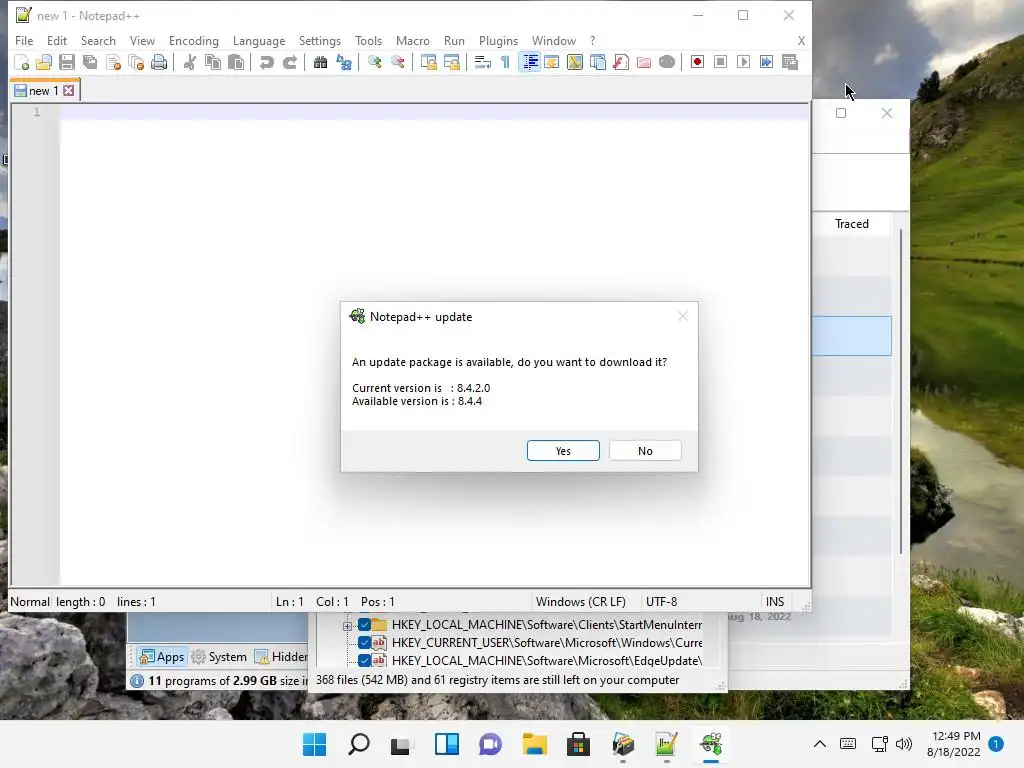Screen dimensions: 1024x768
Task: Toggle Show All Characters pilcrow icon
Action: pos(505,62)
